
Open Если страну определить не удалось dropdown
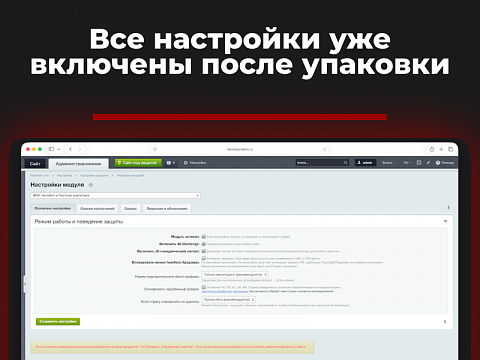(229, 300)
